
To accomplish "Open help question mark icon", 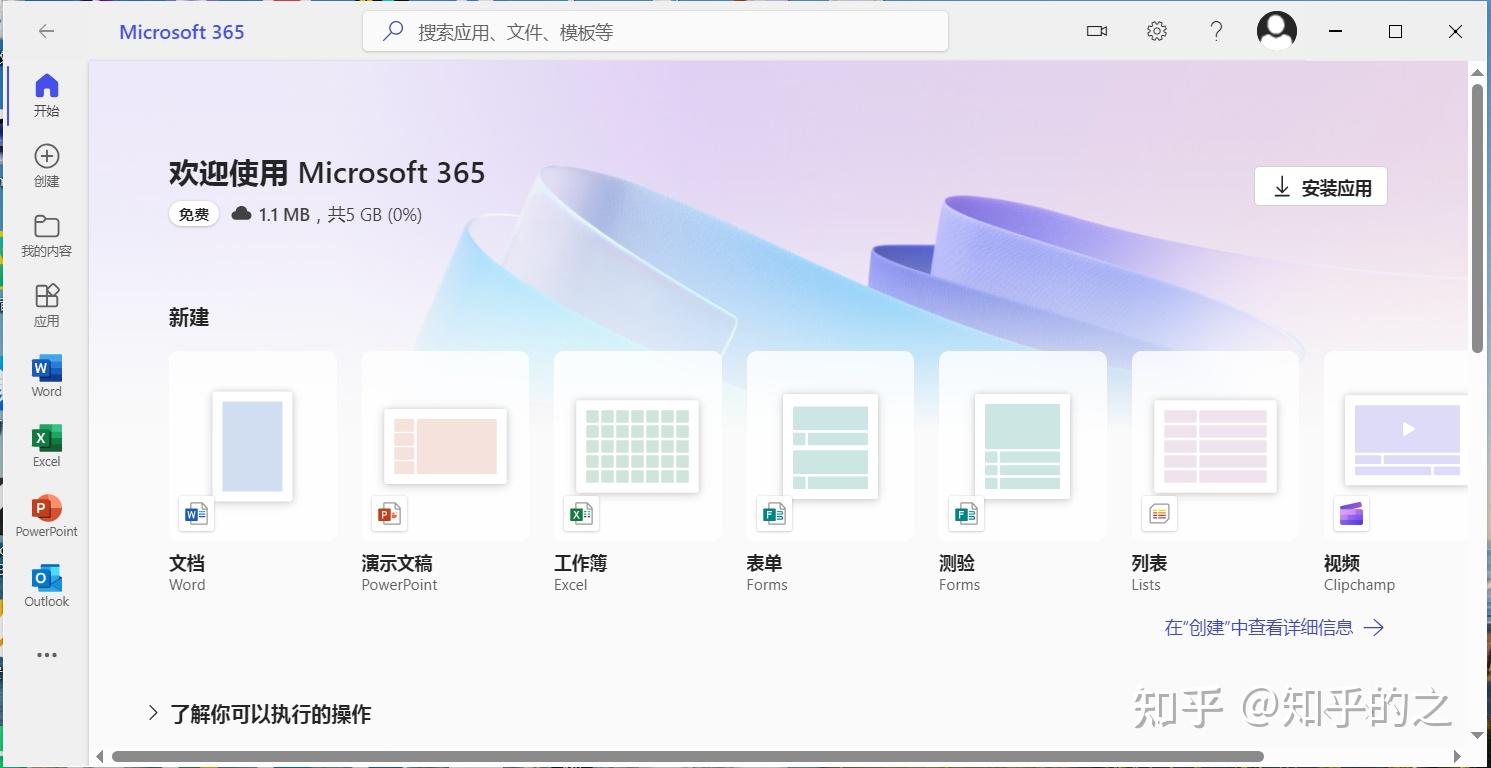I will click(x=1216, y=32).
